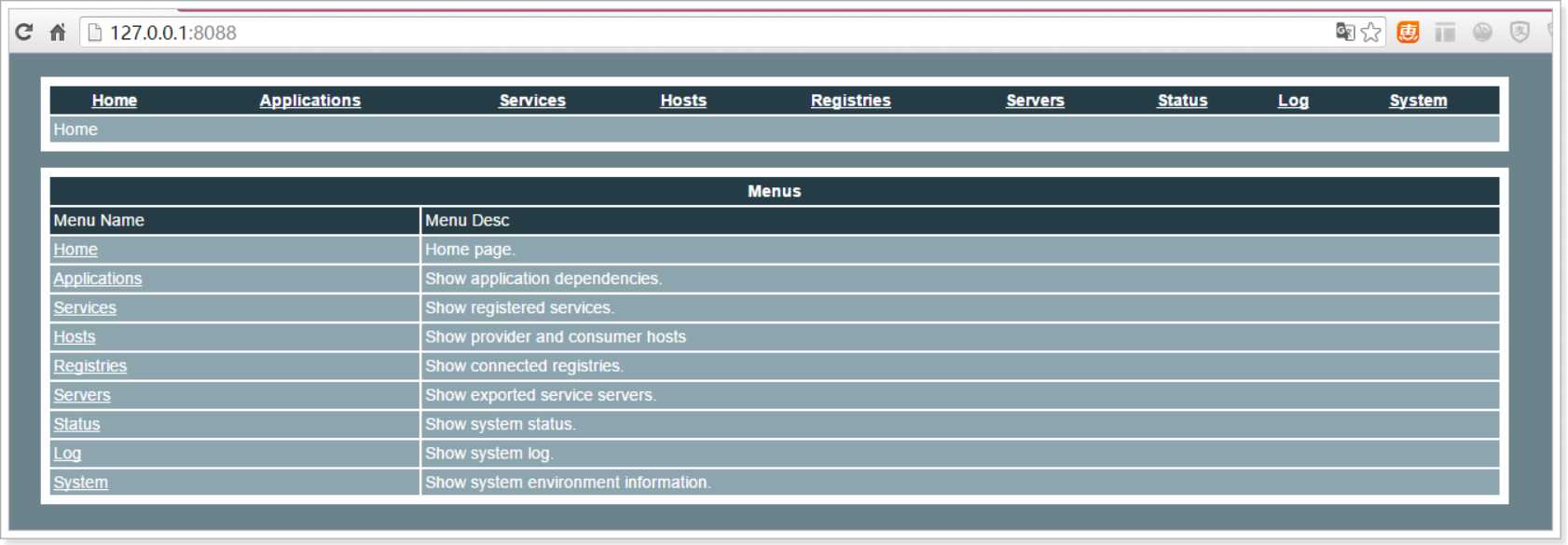Follow the Servers link in Menus table
The image size is (1568, 545).
point(82,395)
